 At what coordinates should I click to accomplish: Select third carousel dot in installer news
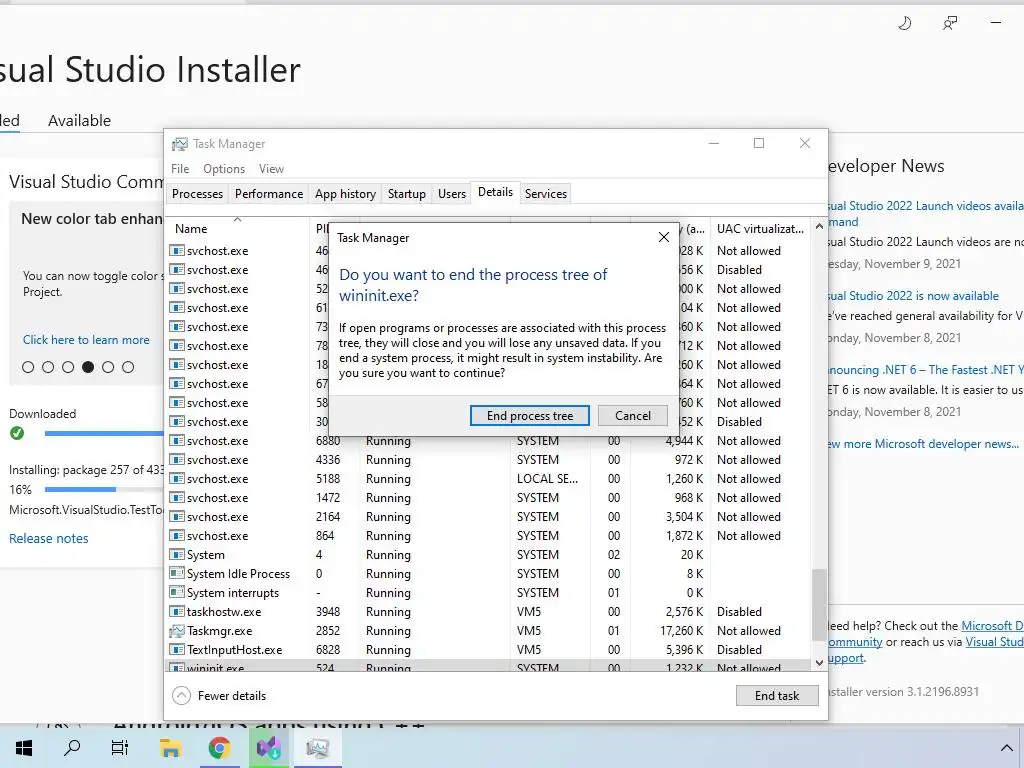[68, 367]
